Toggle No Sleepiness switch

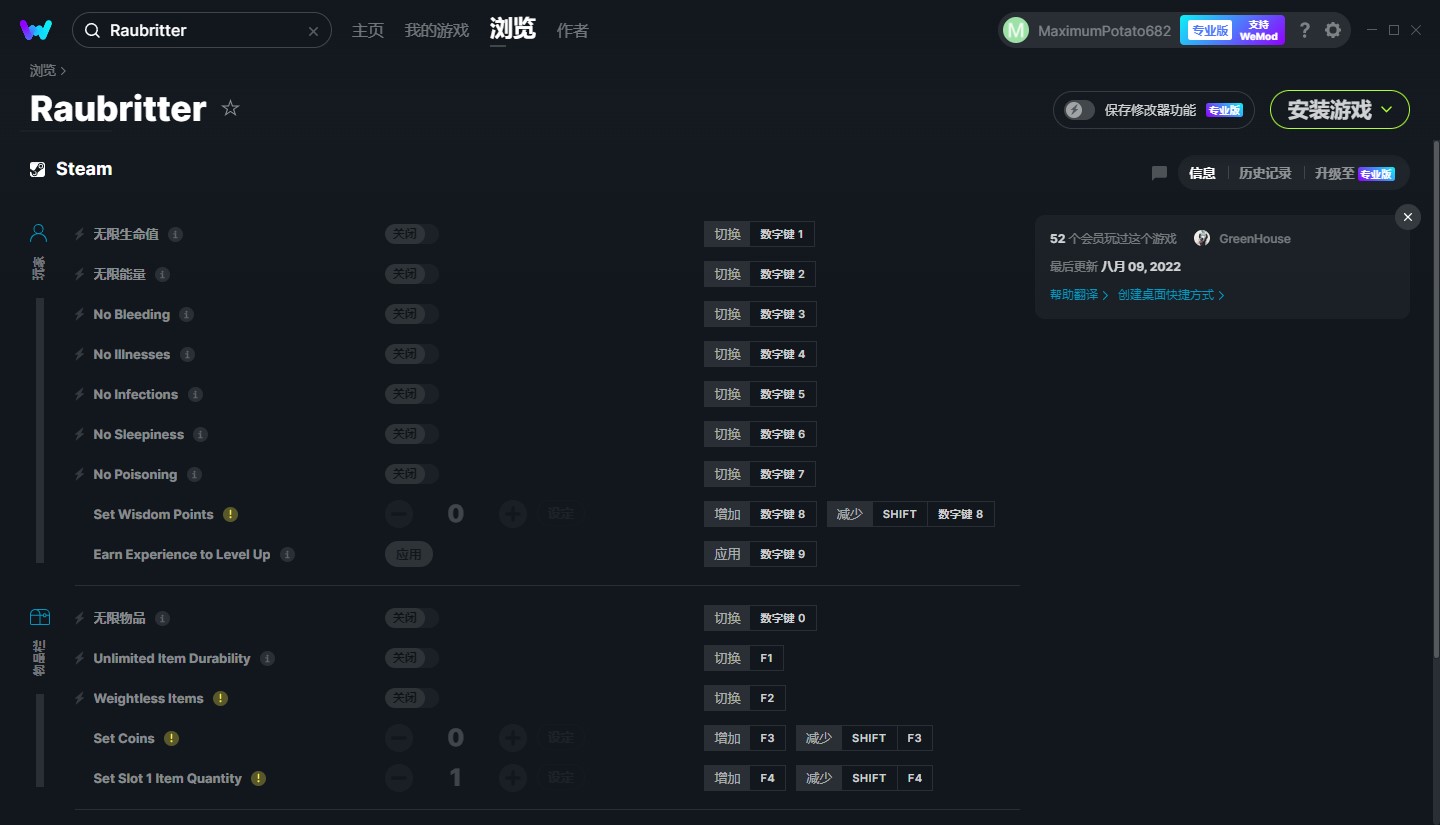pos(411,434)
